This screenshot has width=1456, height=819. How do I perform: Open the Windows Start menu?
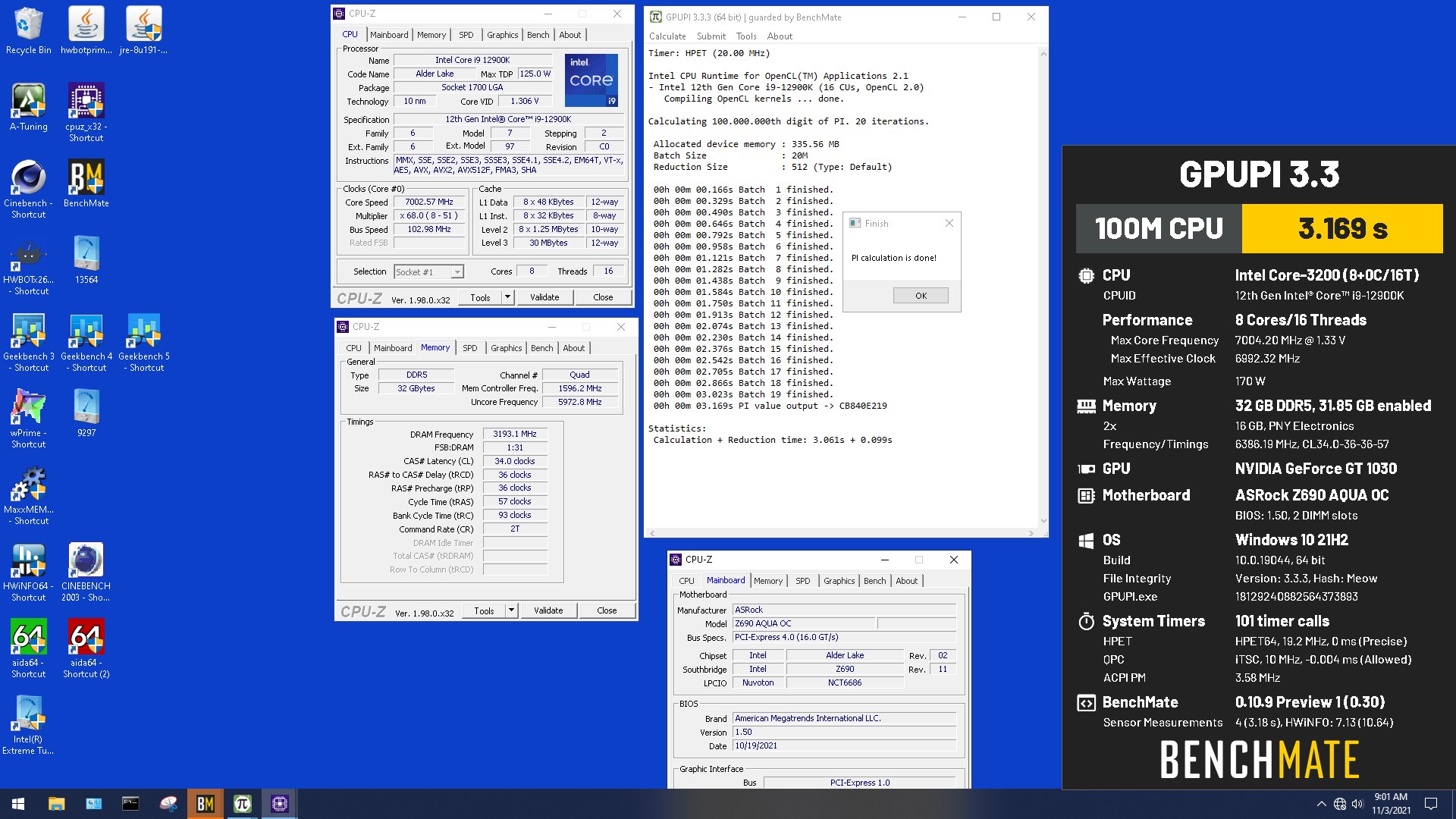click(18, 804)
